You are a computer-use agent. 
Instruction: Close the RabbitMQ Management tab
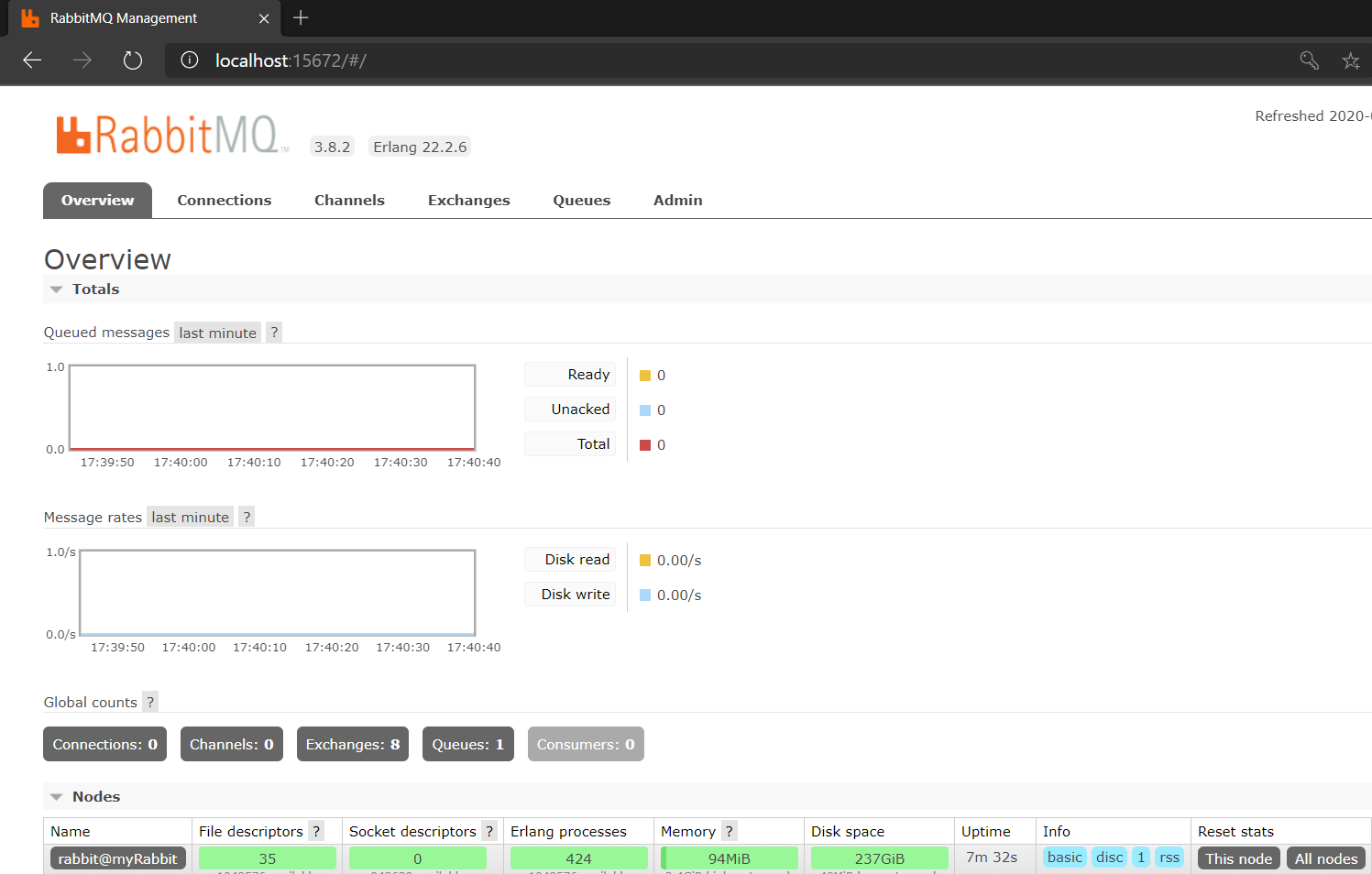(x=264, y=18)
